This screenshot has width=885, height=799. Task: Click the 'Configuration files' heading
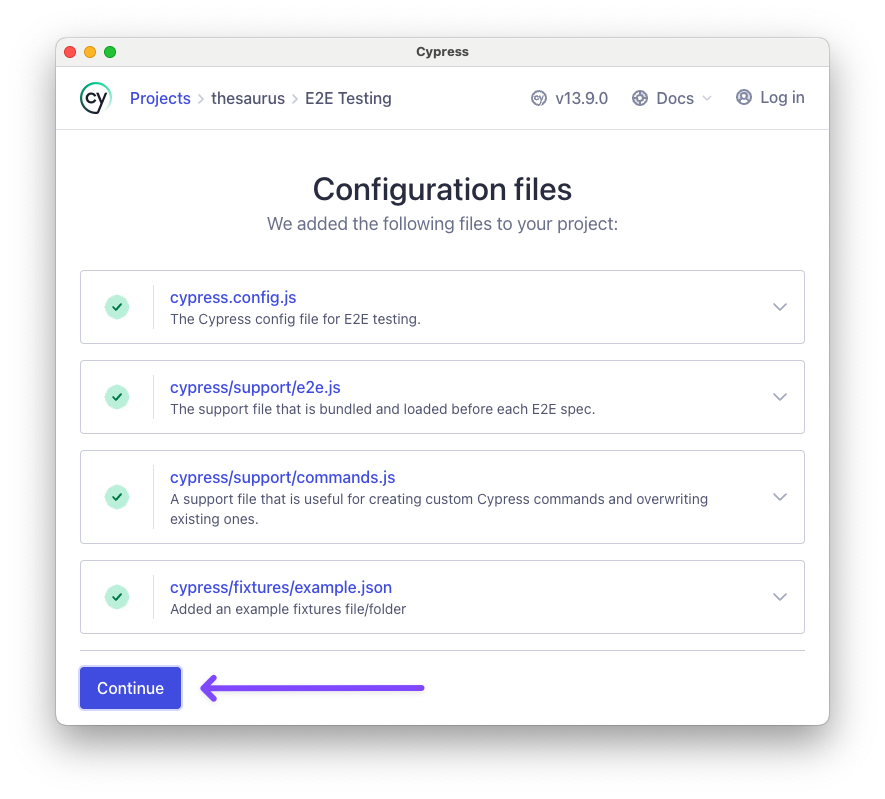point(442,189)
